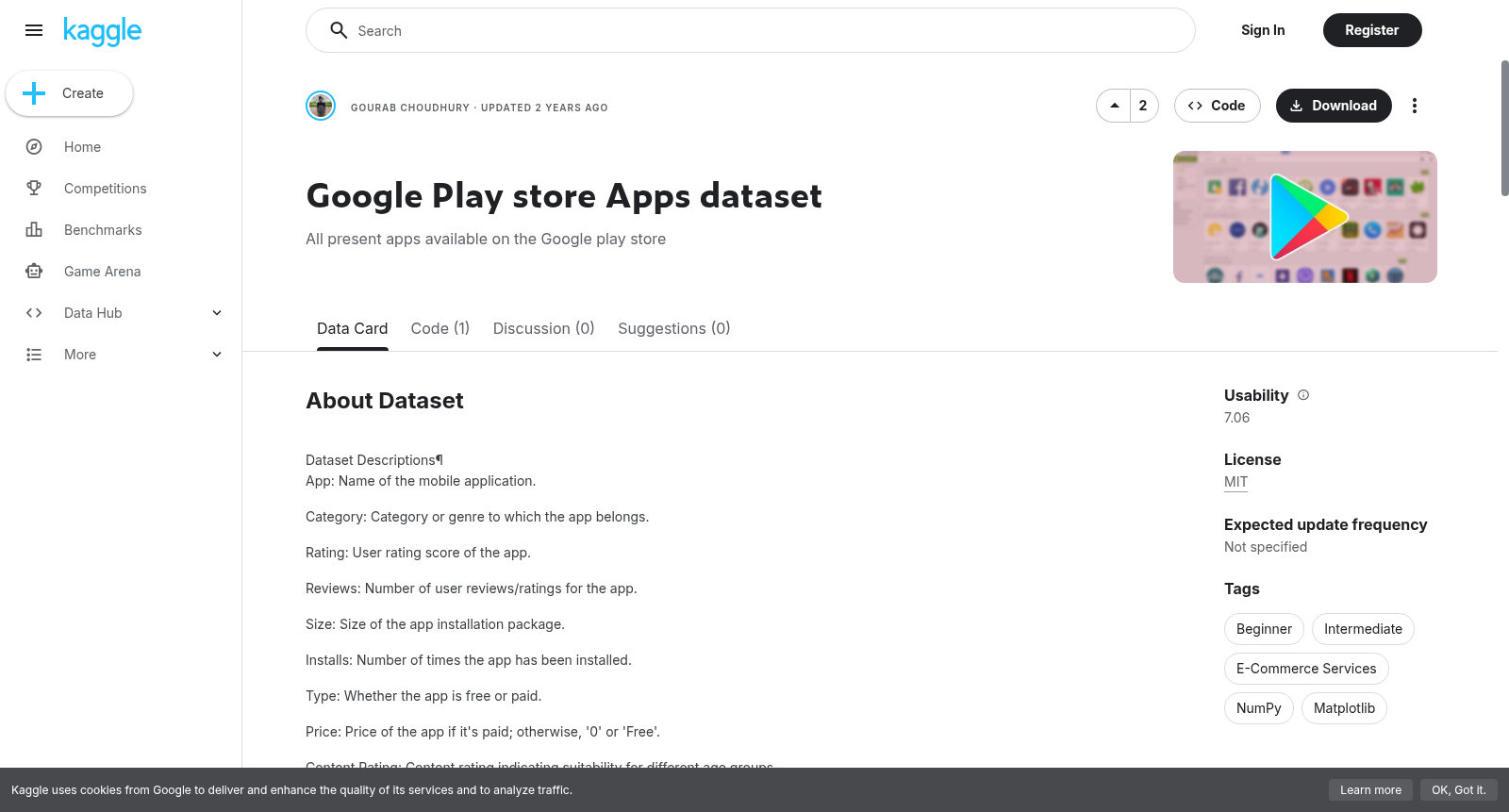The height and width of the screenshot is (812, 1509).
Task: Click the page vertical scrollbar
Action: pyautogui.click(x=1504, y=128)
